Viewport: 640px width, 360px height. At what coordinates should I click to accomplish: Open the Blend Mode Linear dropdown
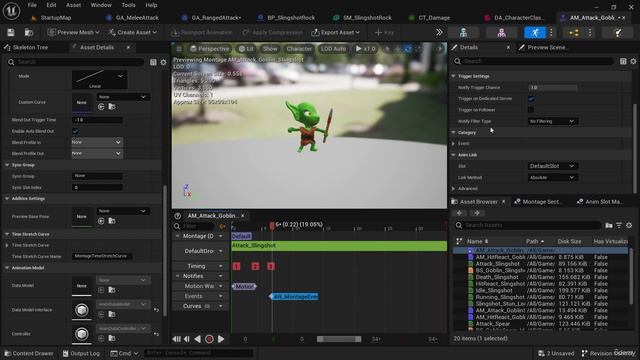tap(99, 80)
